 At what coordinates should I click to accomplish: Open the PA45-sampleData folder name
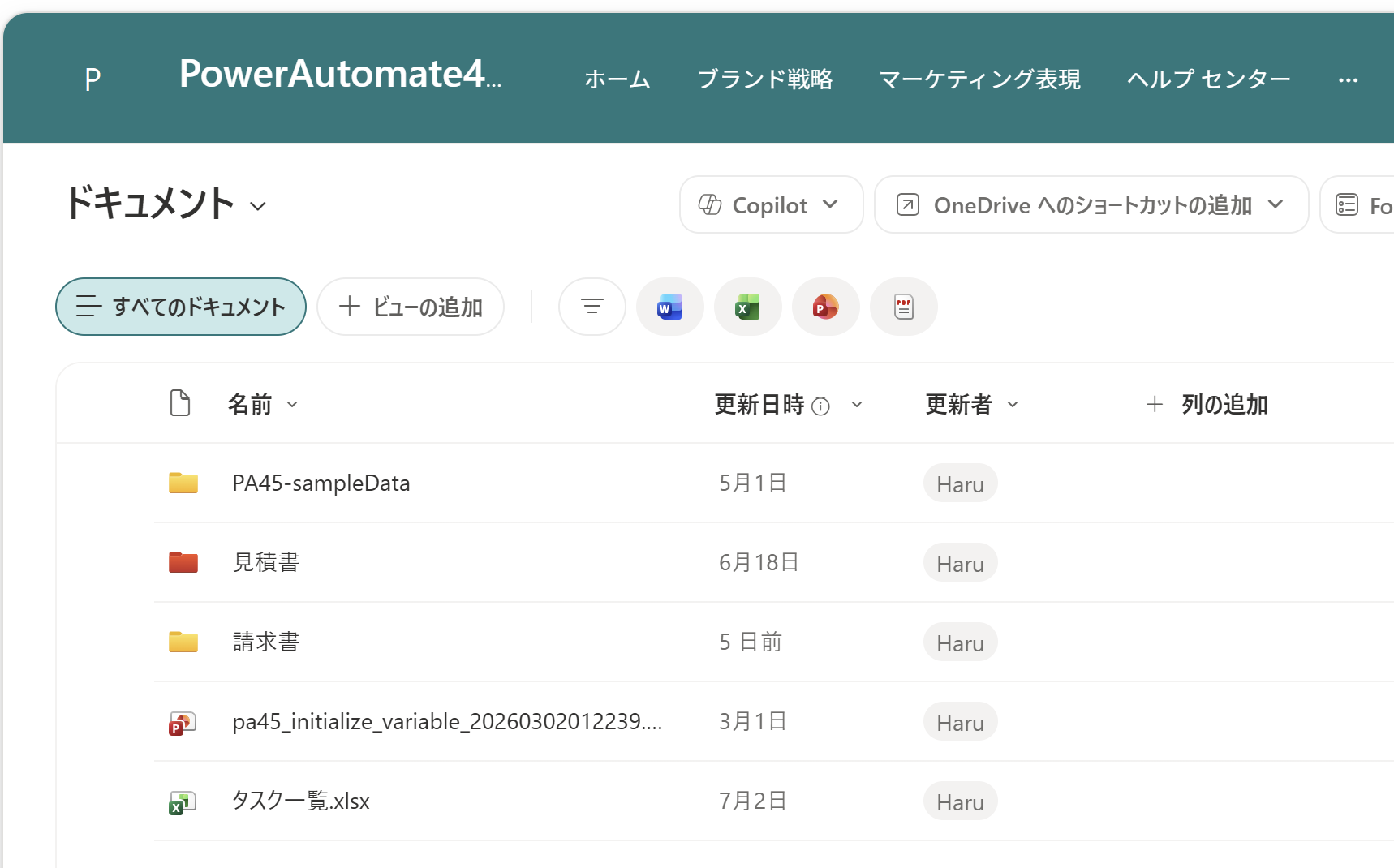pyautogui.click(x=321, y=483)
